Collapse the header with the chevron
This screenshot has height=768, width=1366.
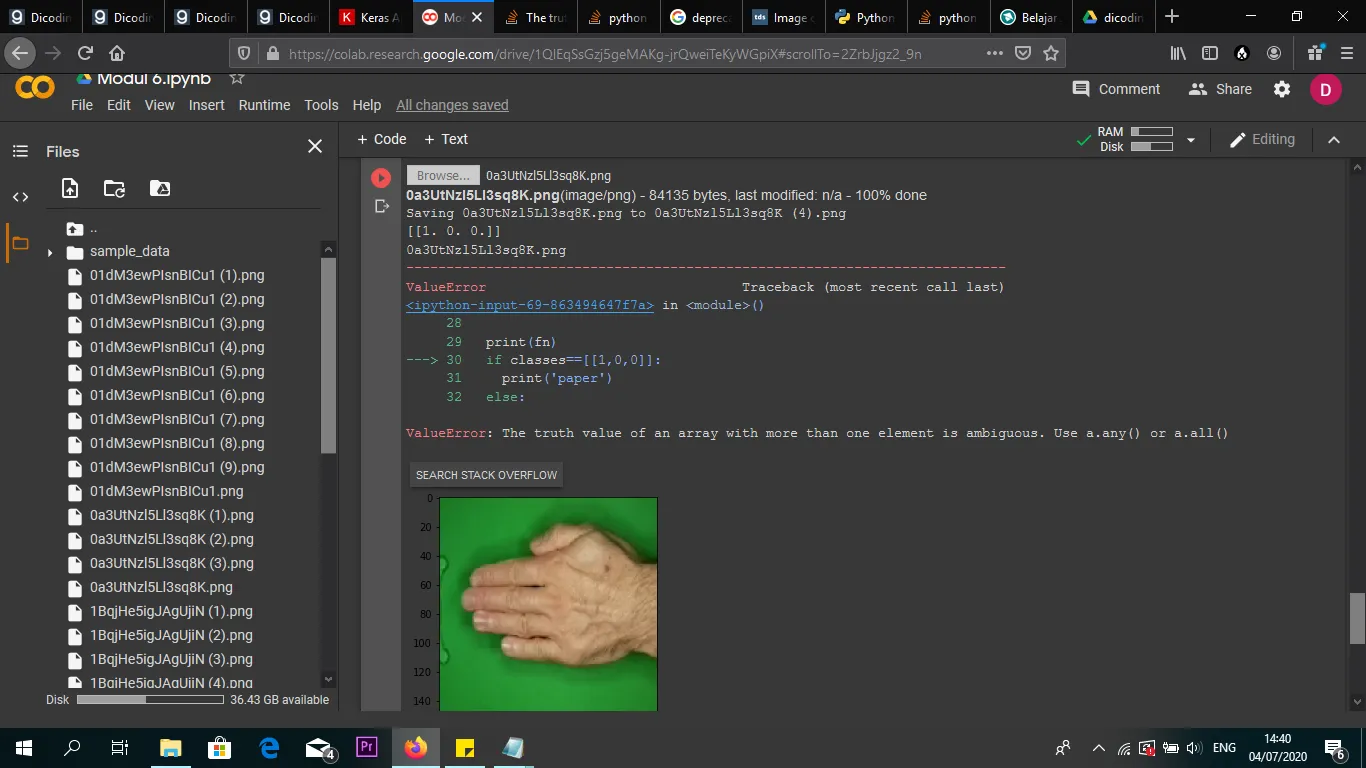1333,140
